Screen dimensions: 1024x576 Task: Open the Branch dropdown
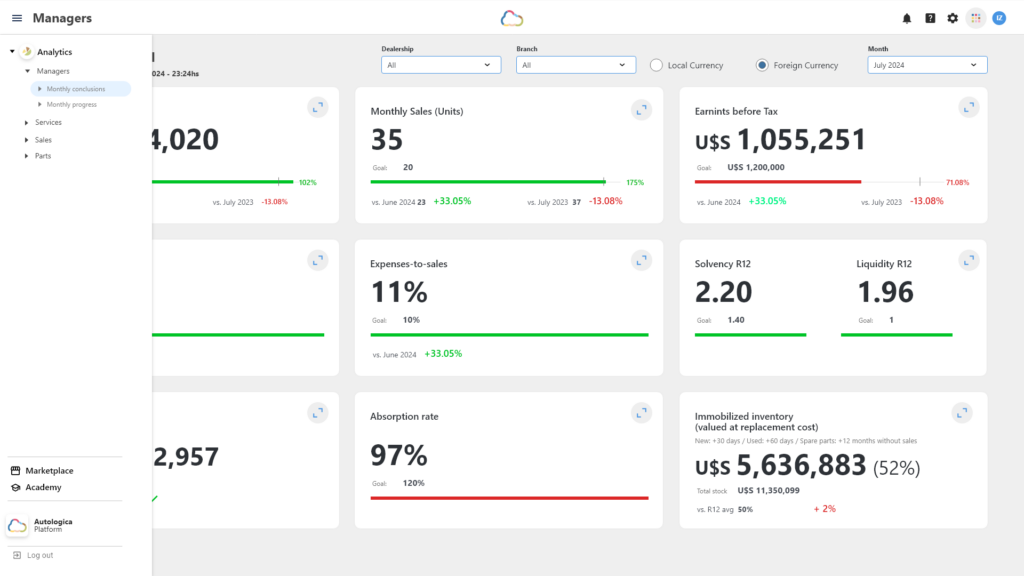[x=576, y=65]
